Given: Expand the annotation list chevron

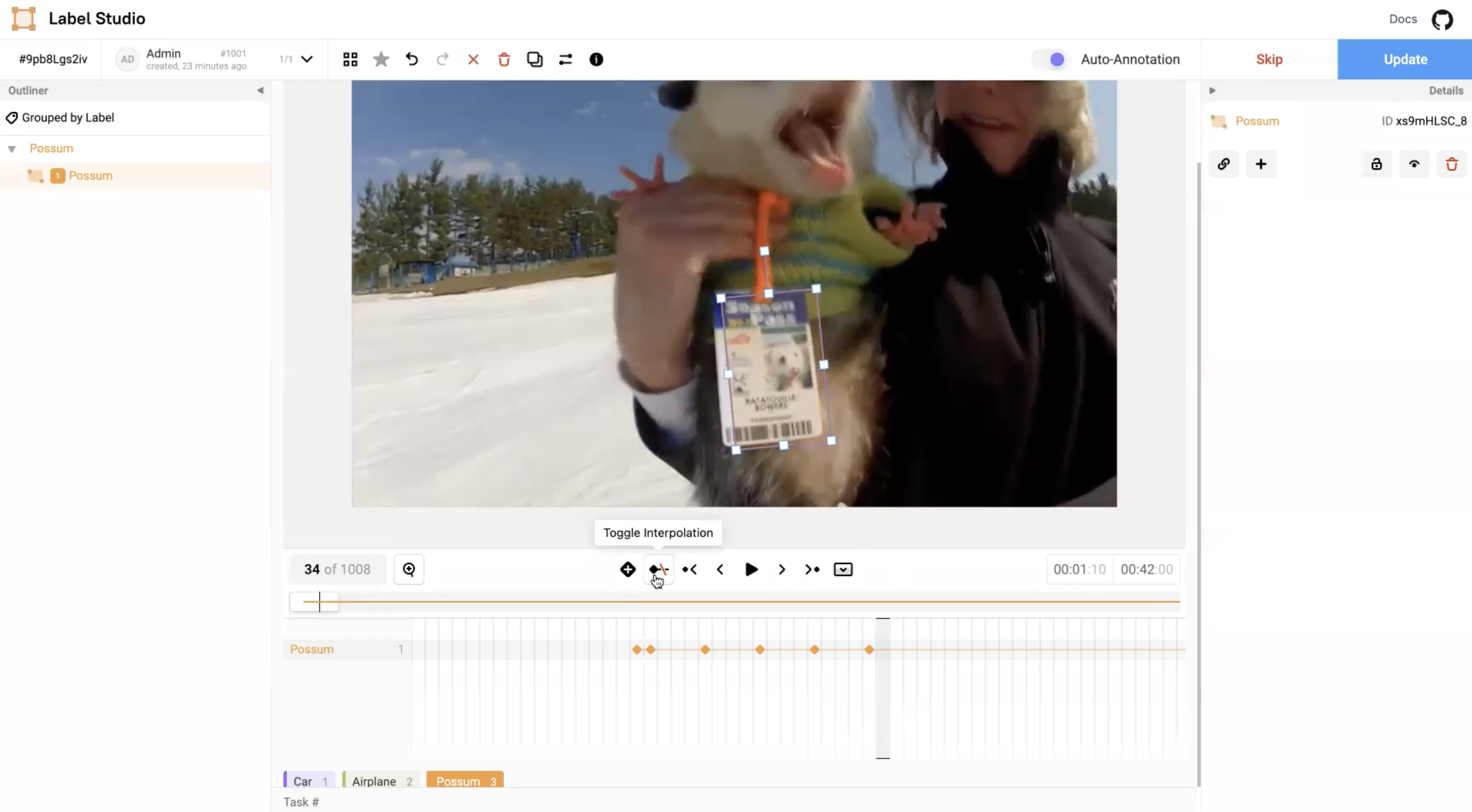Looking at the screenshot, I should pos(307,59).
